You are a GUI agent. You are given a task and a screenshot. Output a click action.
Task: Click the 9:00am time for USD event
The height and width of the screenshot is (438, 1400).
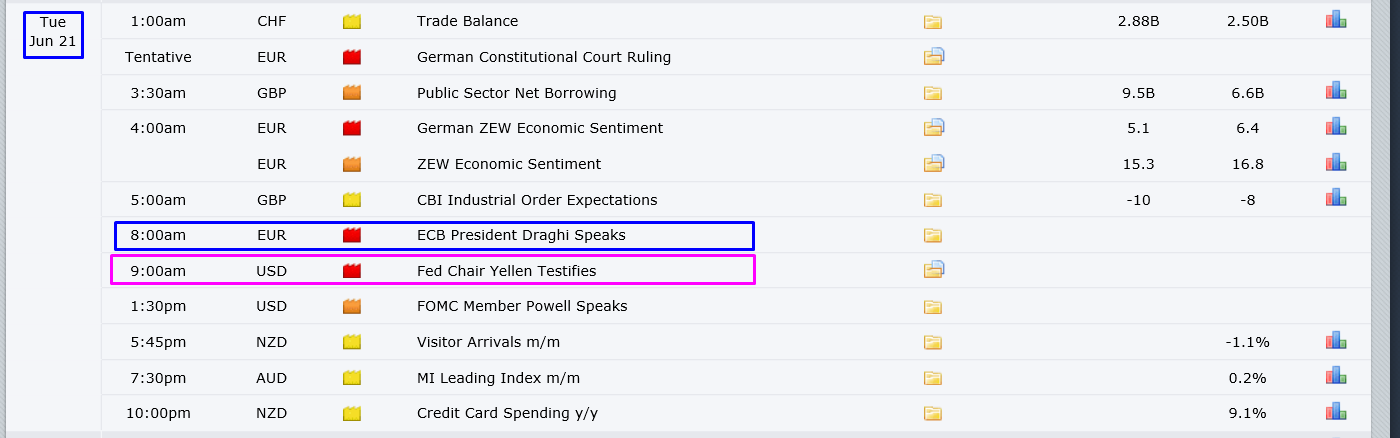(158, 270)
